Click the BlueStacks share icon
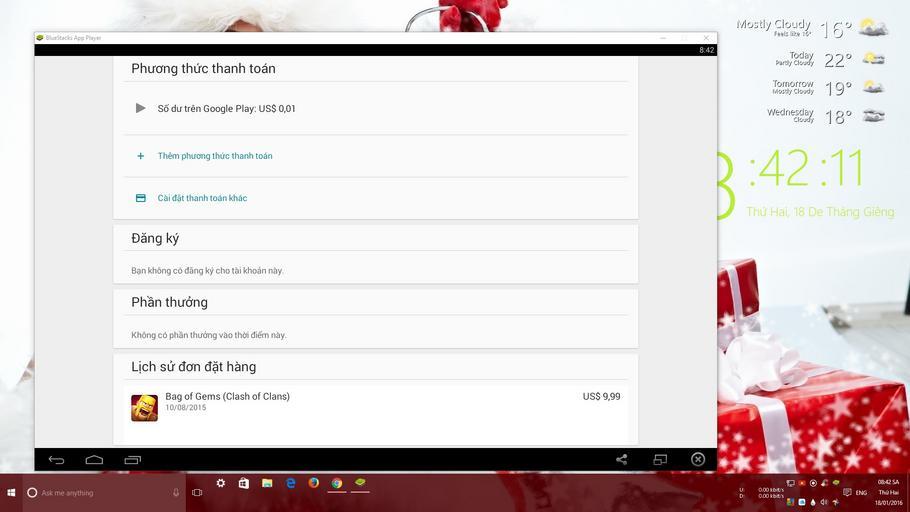 pyautogui.click(x=621, y=459)
